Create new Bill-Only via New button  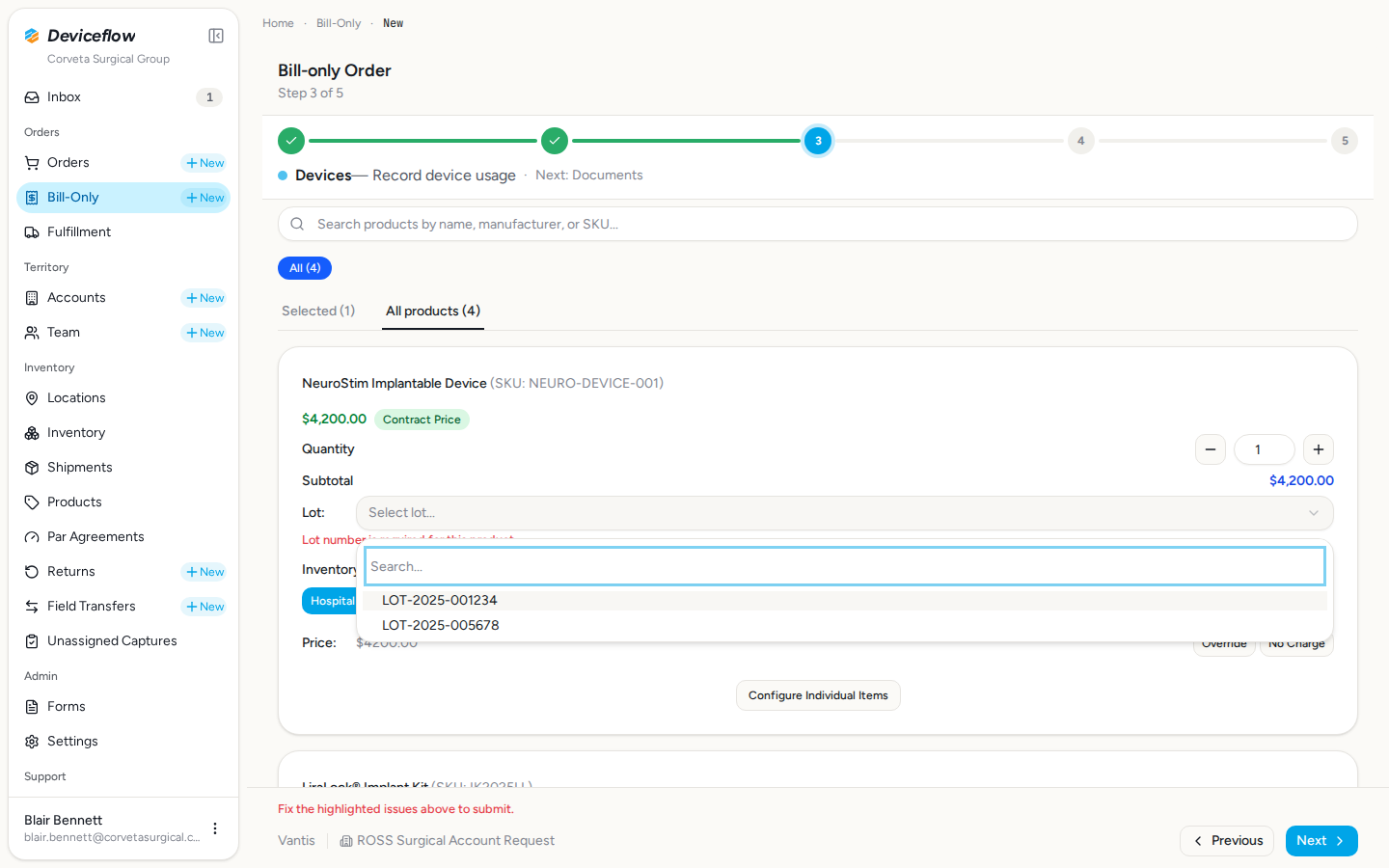click(204, 198)
